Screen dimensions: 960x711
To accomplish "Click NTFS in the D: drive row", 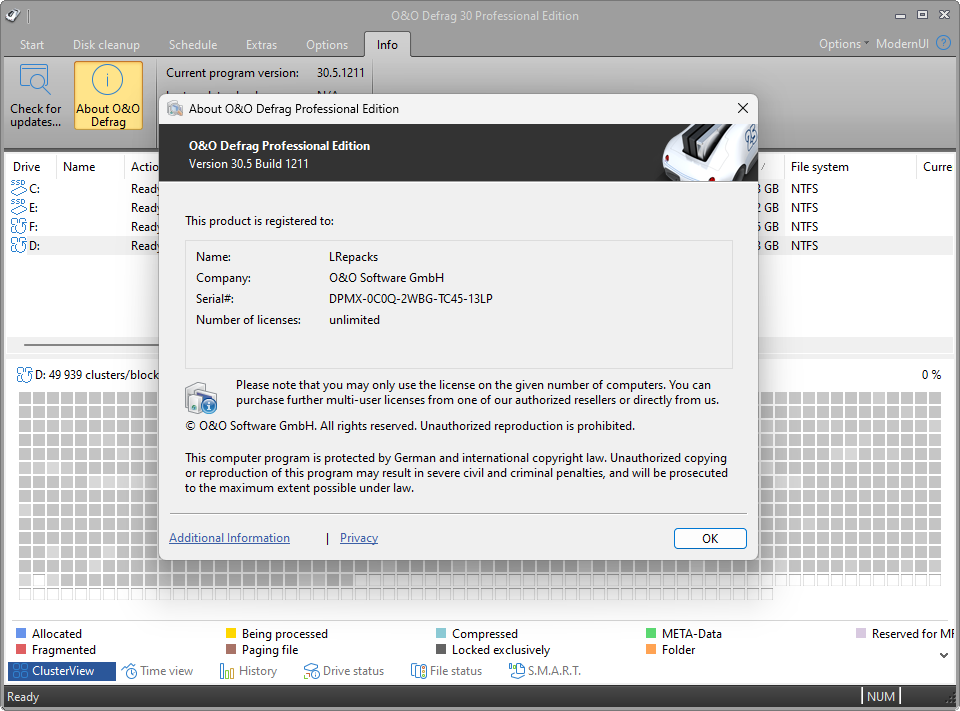I will pos(804,245).
